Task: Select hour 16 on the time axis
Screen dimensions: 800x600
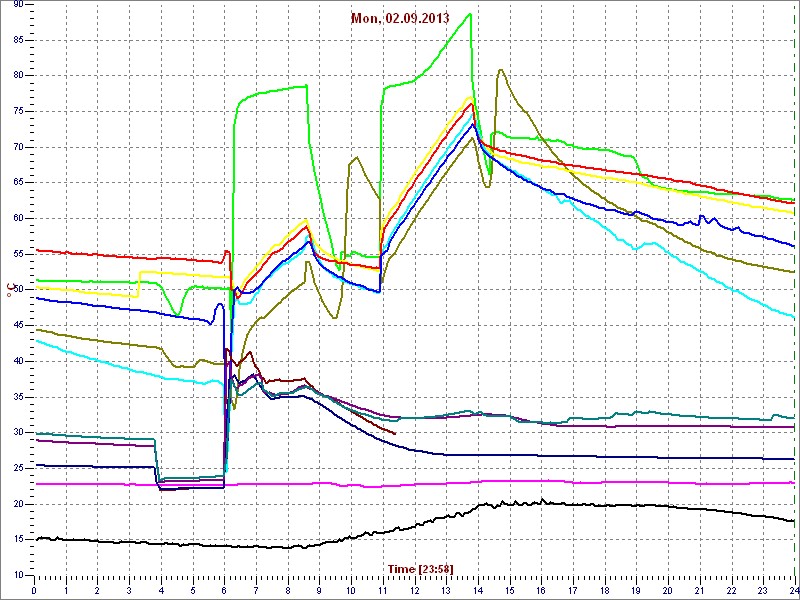Action: (542, 590)
